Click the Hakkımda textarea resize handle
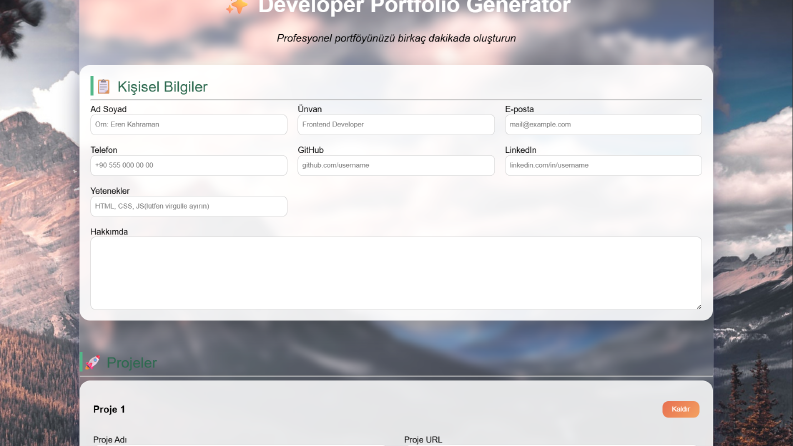 pos(698,306)
